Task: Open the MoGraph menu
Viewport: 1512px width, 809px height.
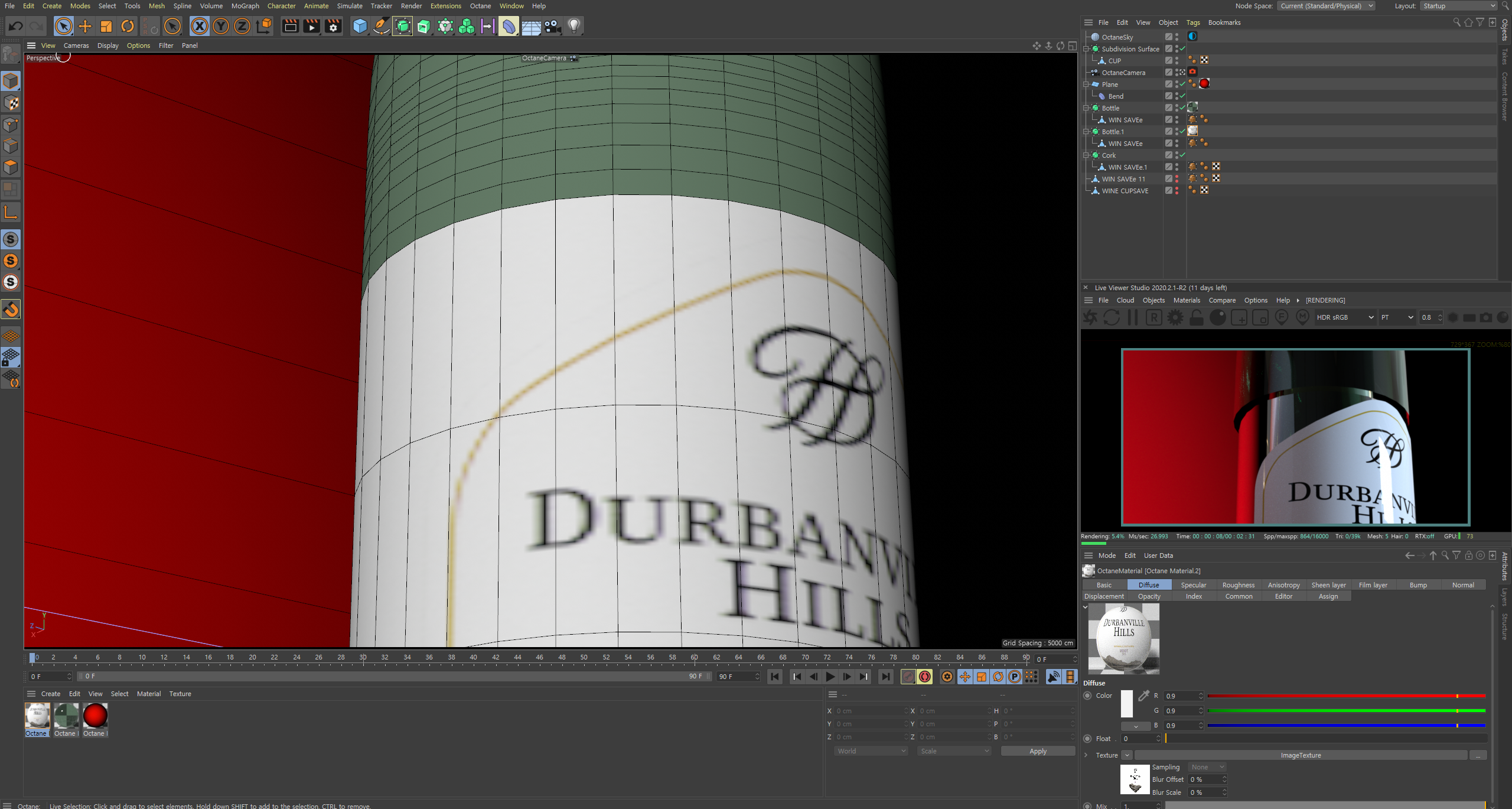Action: (x=245, y=6)
